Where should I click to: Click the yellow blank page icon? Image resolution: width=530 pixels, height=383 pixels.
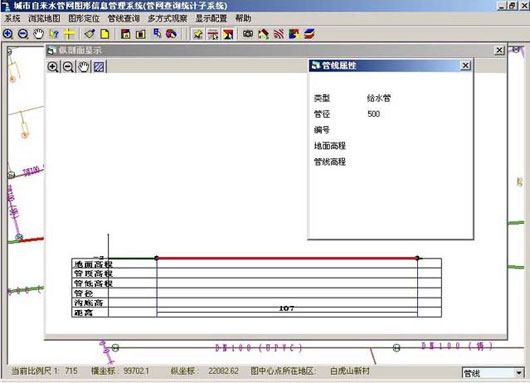[x=105, y=34]
